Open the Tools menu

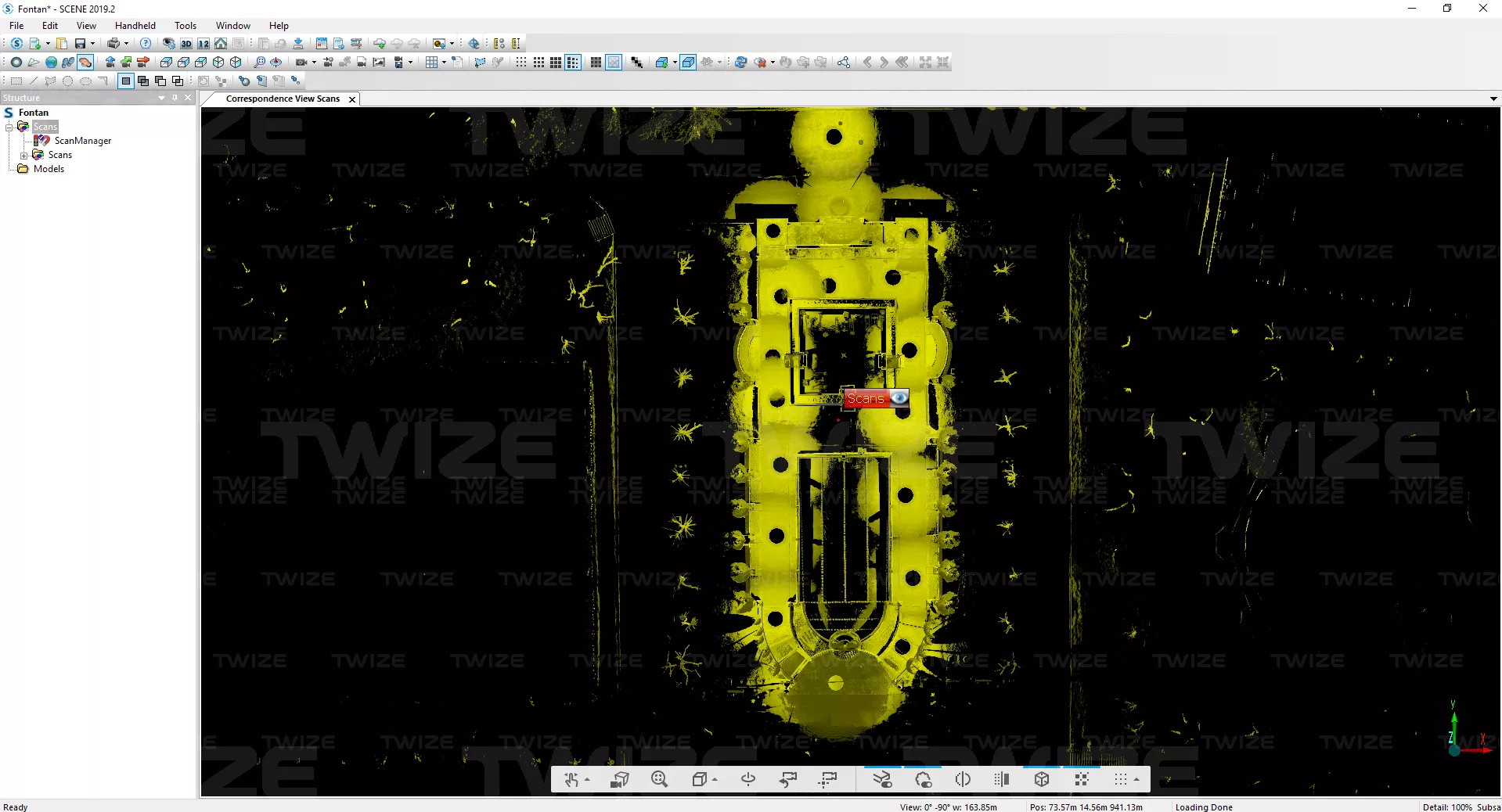(185, 26)
